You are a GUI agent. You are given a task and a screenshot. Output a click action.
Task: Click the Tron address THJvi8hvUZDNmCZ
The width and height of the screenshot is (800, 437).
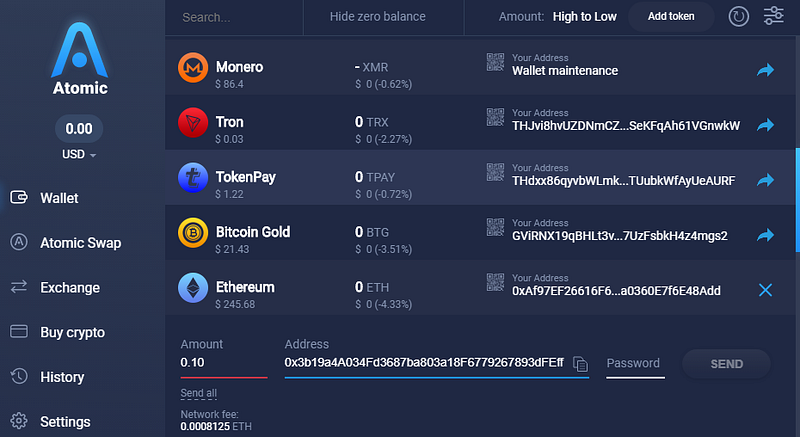pyautogui.click(x=626, y=126)
